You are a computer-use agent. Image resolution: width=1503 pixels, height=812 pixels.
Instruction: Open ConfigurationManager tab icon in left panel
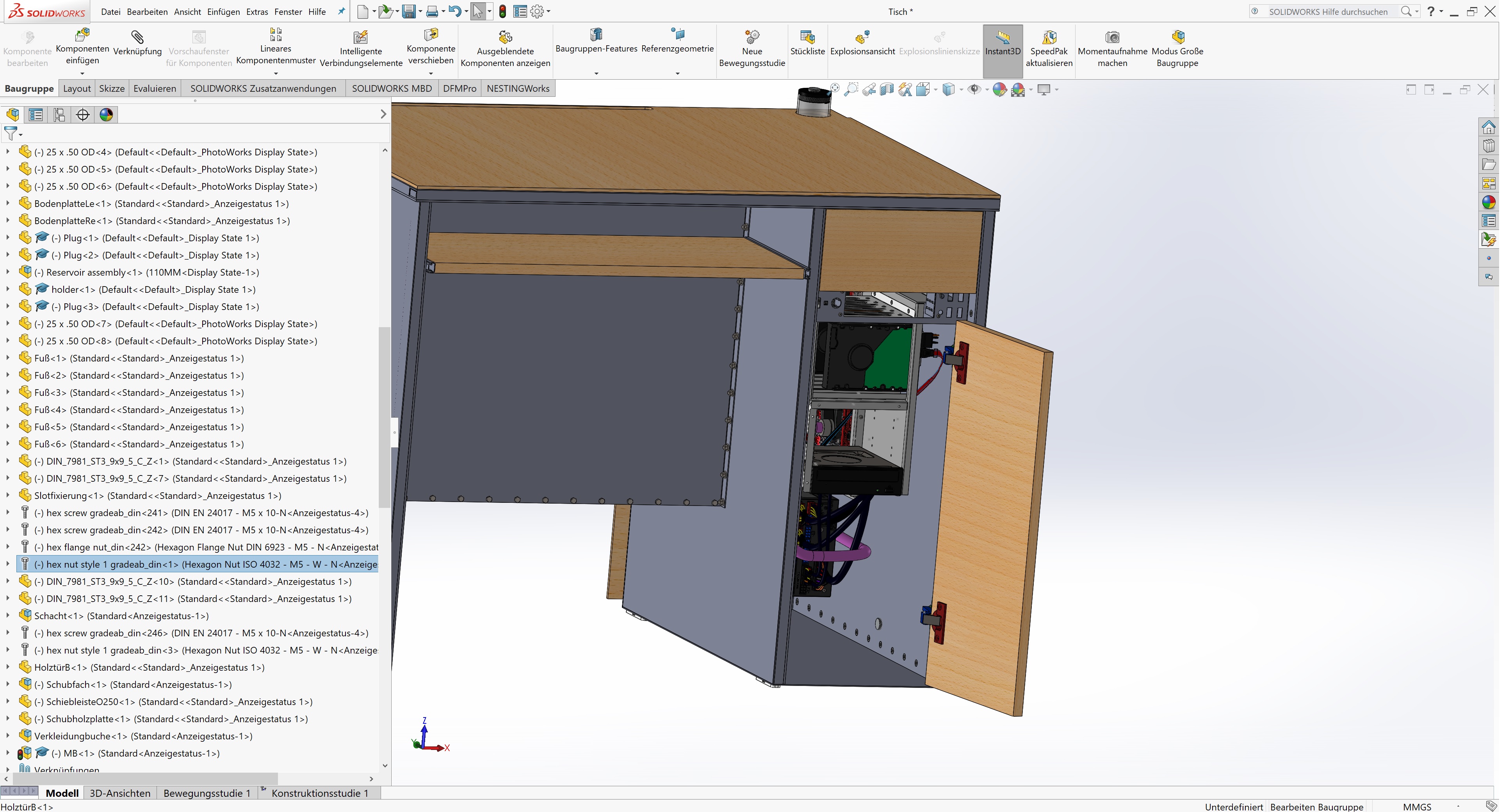tap(59, 115)
